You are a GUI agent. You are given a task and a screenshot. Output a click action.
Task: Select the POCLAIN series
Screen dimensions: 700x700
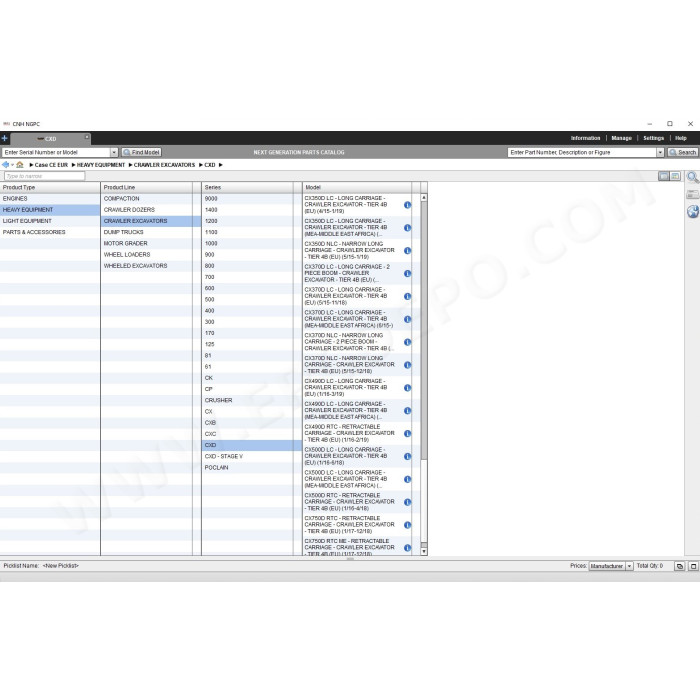(252, 467)
